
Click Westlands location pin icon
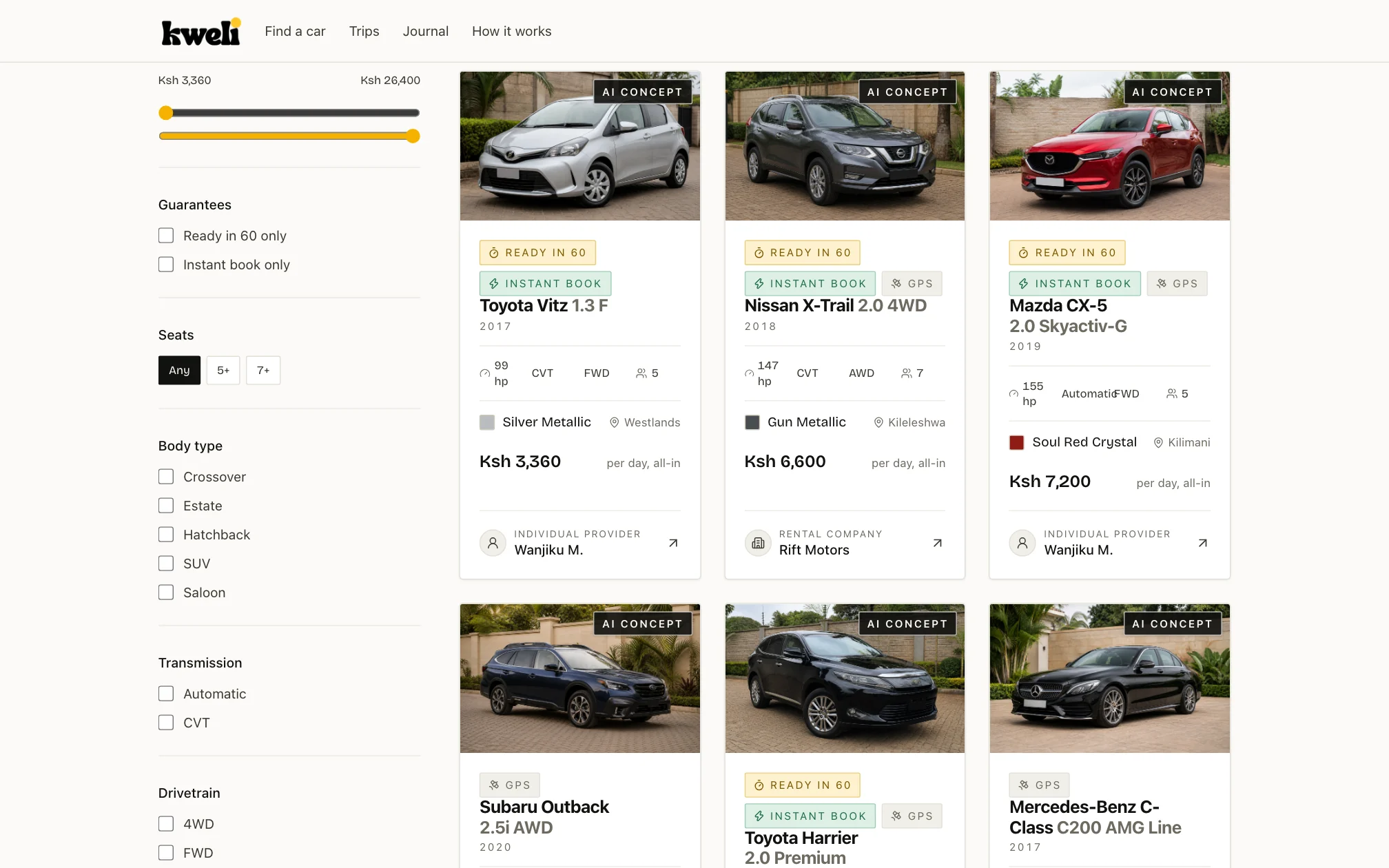coord(615,422)
